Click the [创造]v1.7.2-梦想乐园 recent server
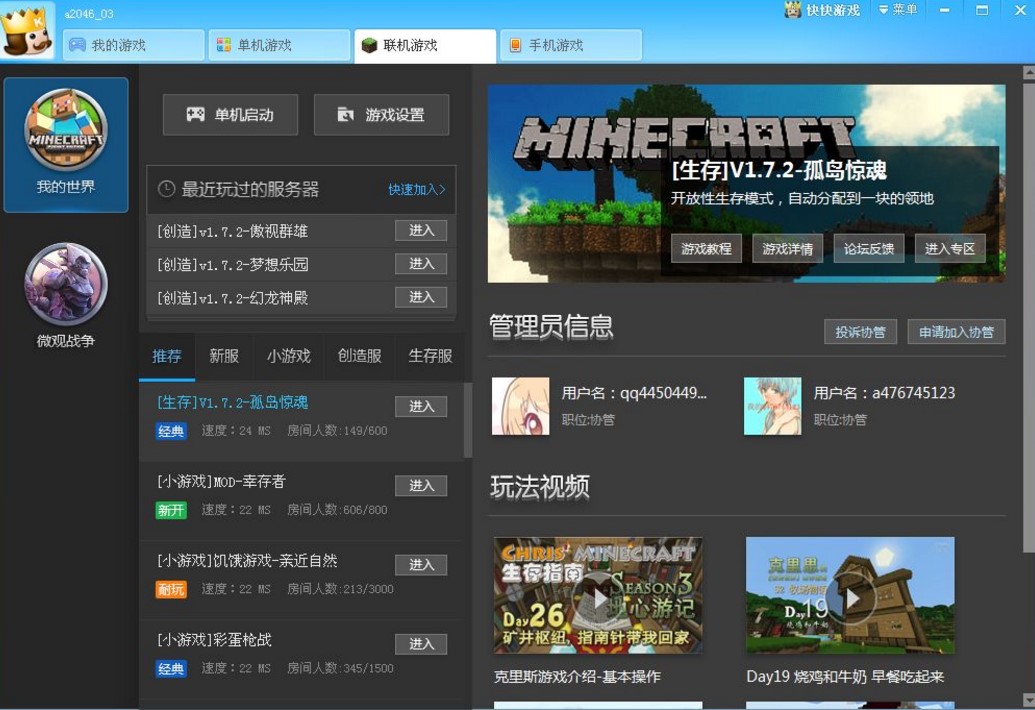This screenshot has height=710, width=1035. point(232,265)
